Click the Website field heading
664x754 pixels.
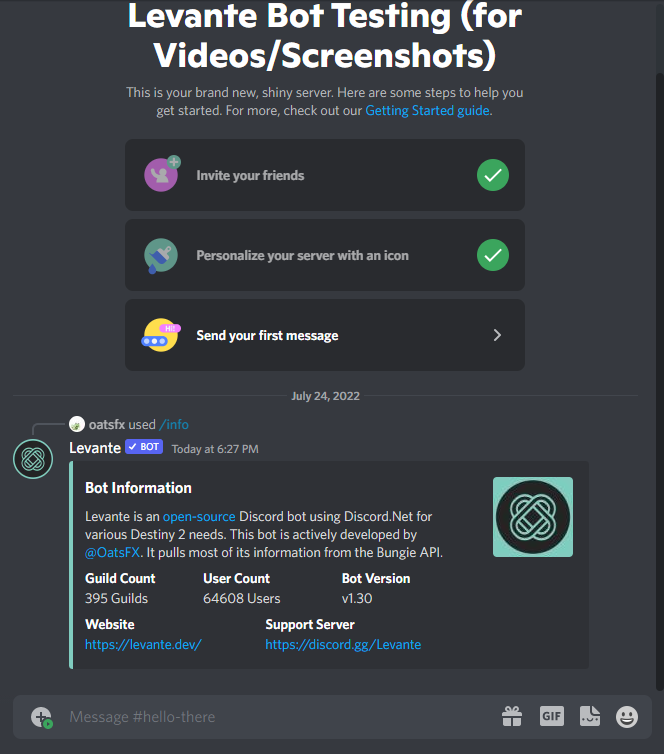pyautogui.click(x=110, y=625)
